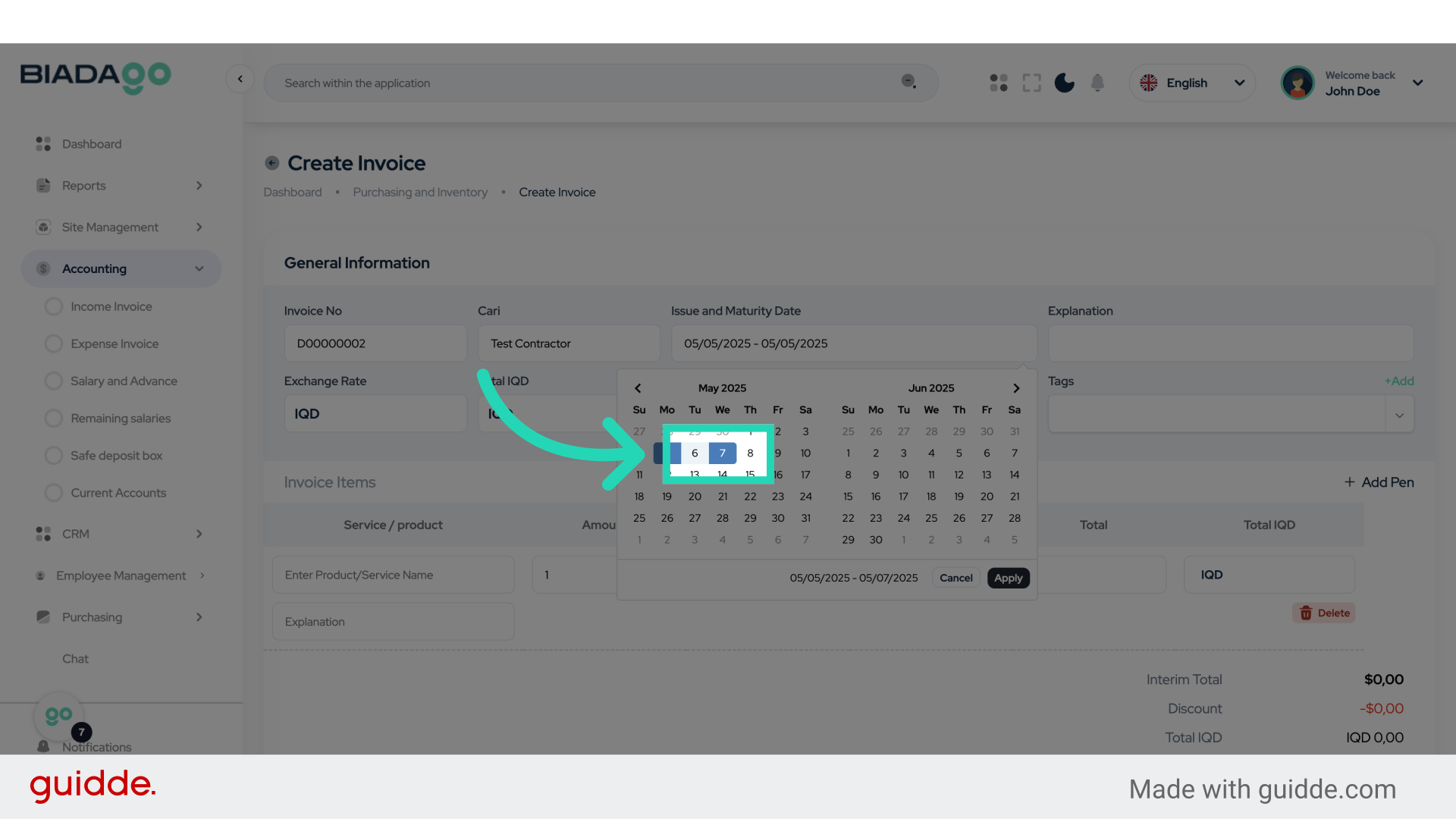Pick May 20 in the calendar
Viewport: 1456px width, 819px height.
[x=695, y=497]
